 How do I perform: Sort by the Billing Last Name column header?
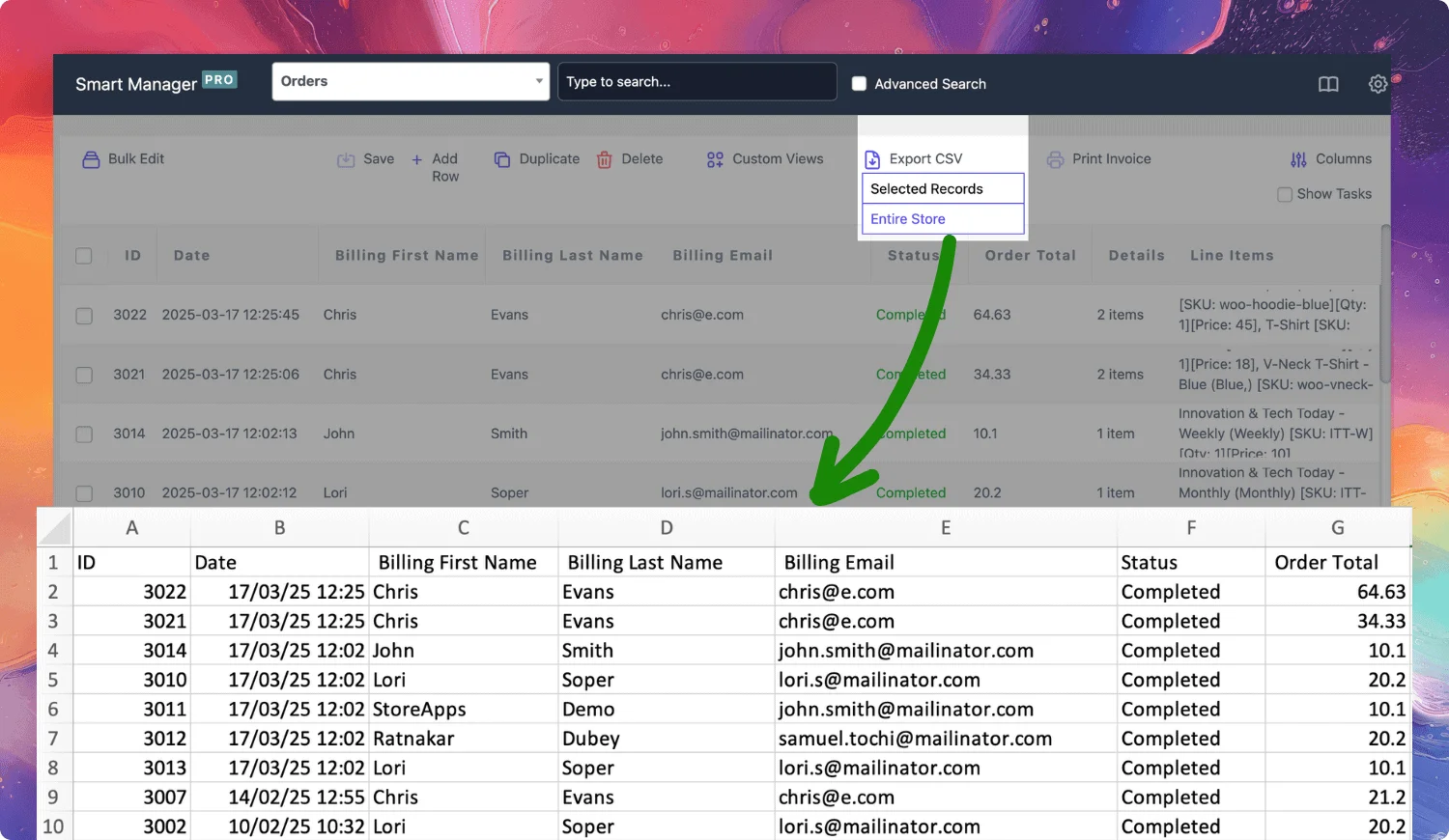[573, 256]
